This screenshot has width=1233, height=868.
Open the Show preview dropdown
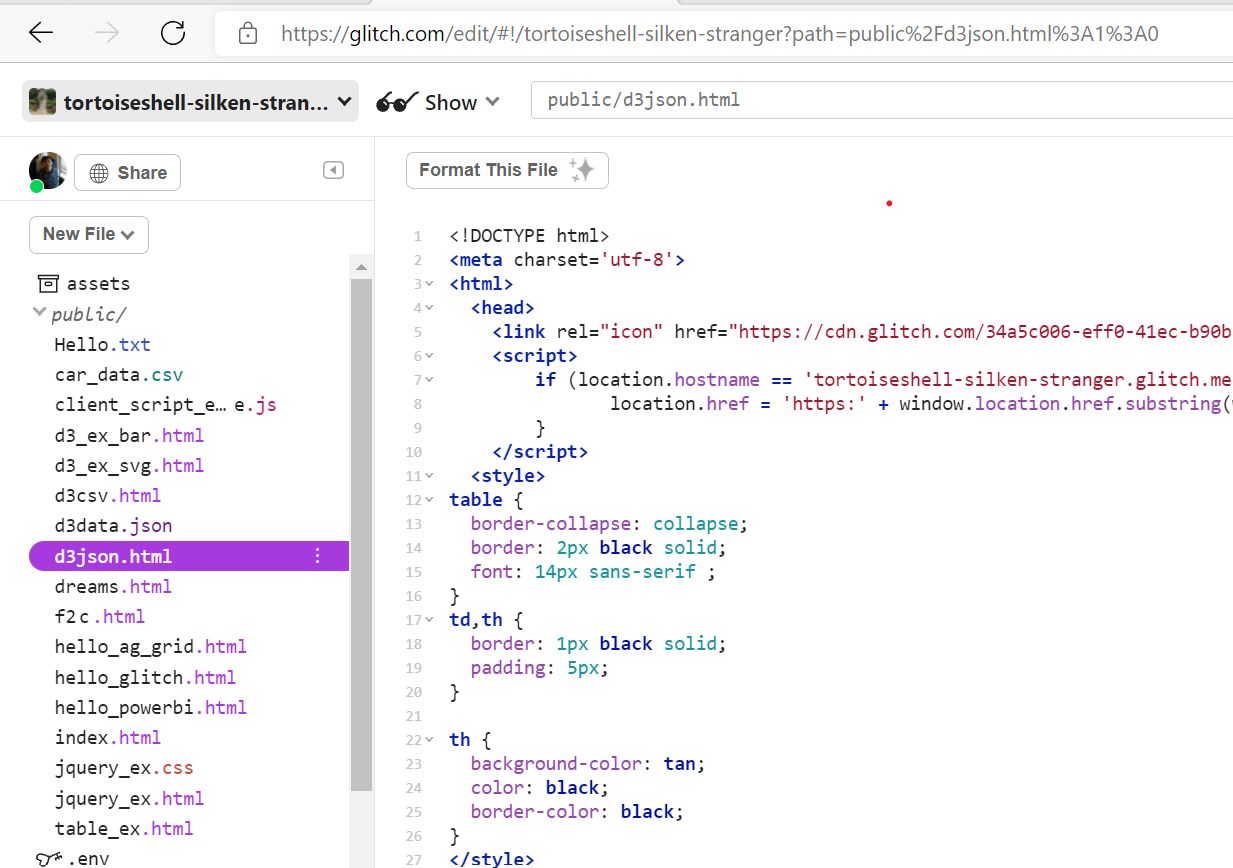[x=438, y=102]
